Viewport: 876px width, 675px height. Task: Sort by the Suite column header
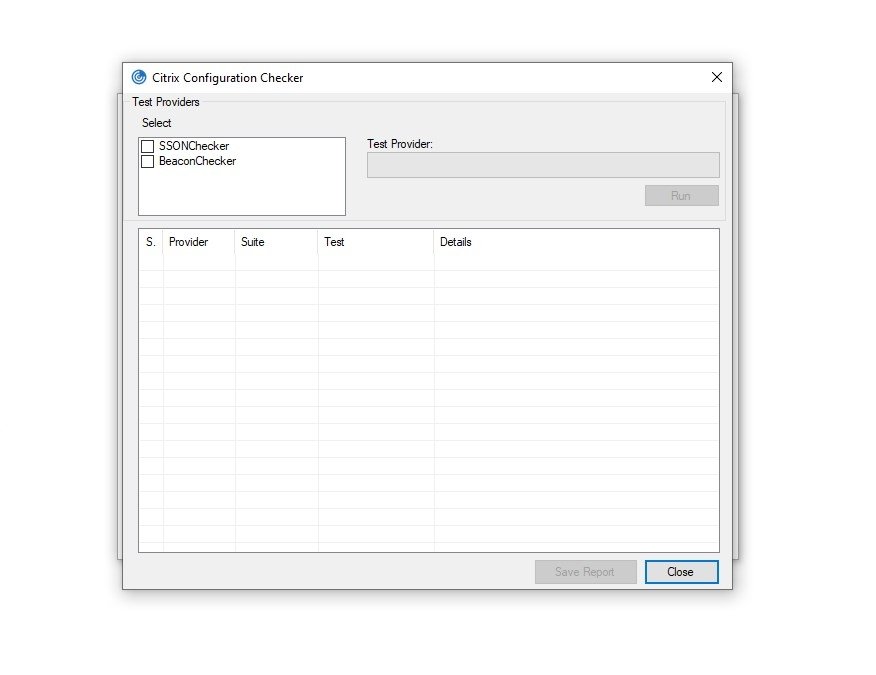pyautogui.click(x=277, y=242)
